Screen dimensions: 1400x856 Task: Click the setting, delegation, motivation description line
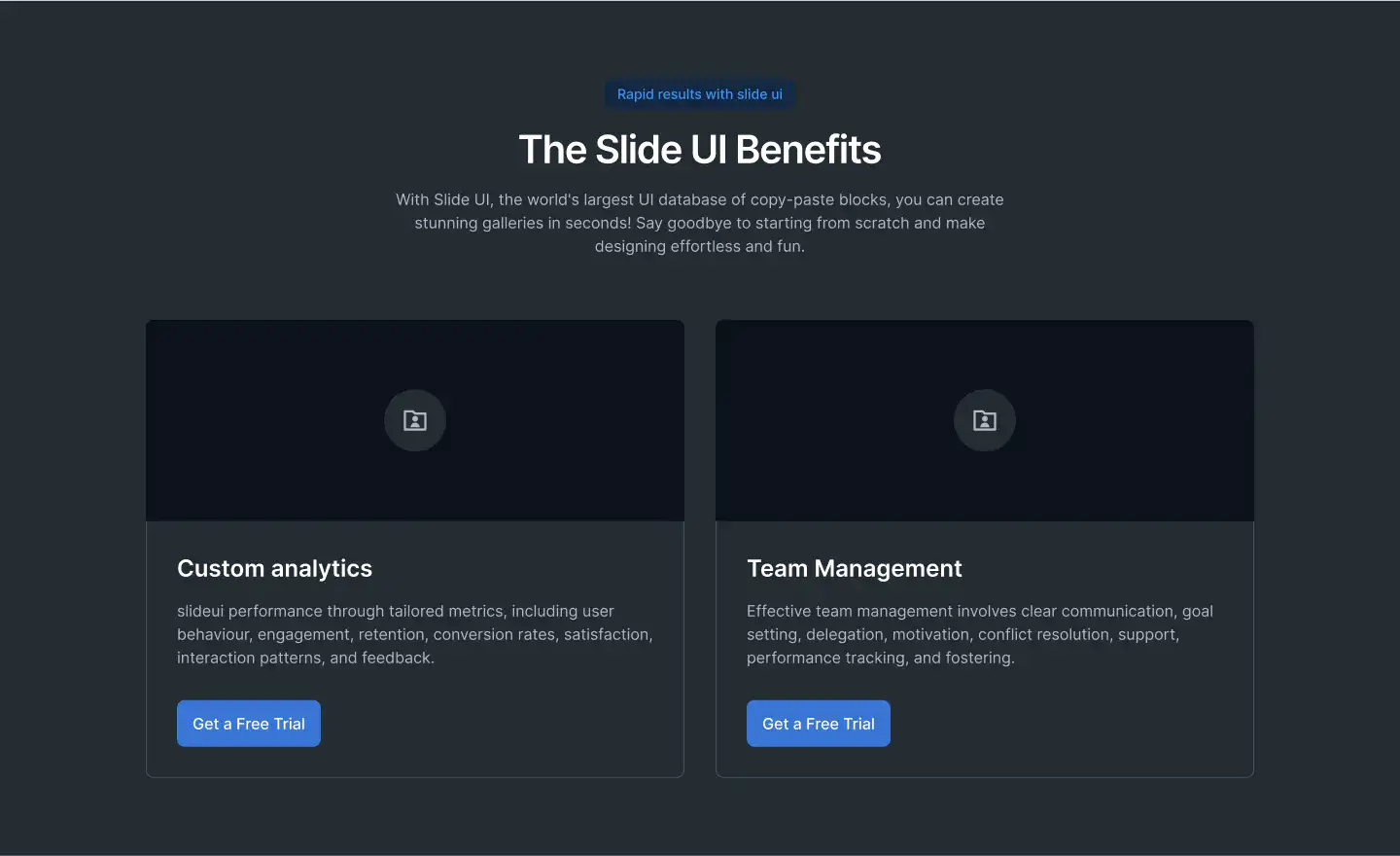click(963, 634)
